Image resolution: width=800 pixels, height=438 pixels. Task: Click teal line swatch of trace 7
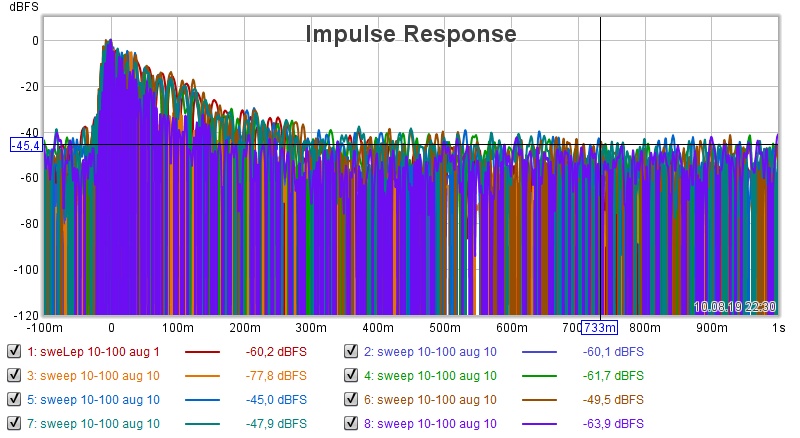coord(203,424)
